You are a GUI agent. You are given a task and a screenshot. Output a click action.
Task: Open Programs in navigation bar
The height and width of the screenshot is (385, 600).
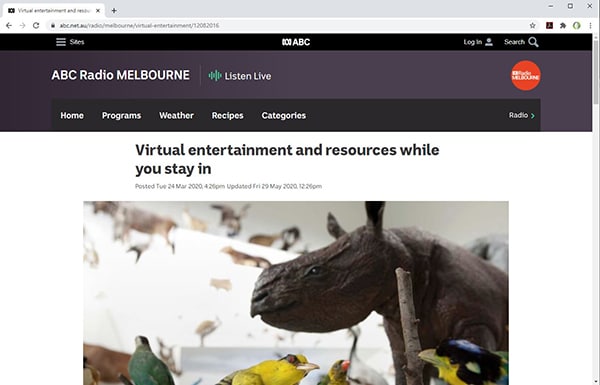pos(121,115)
